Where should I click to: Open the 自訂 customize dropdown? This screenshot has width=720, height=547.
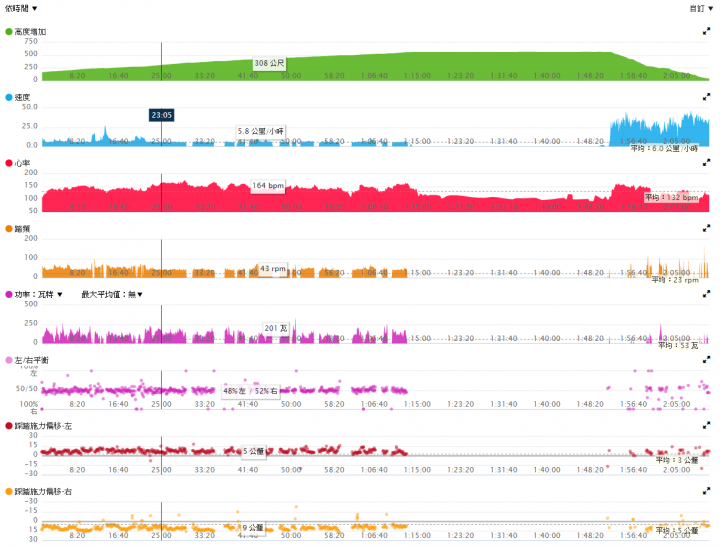tap(701, 8)
